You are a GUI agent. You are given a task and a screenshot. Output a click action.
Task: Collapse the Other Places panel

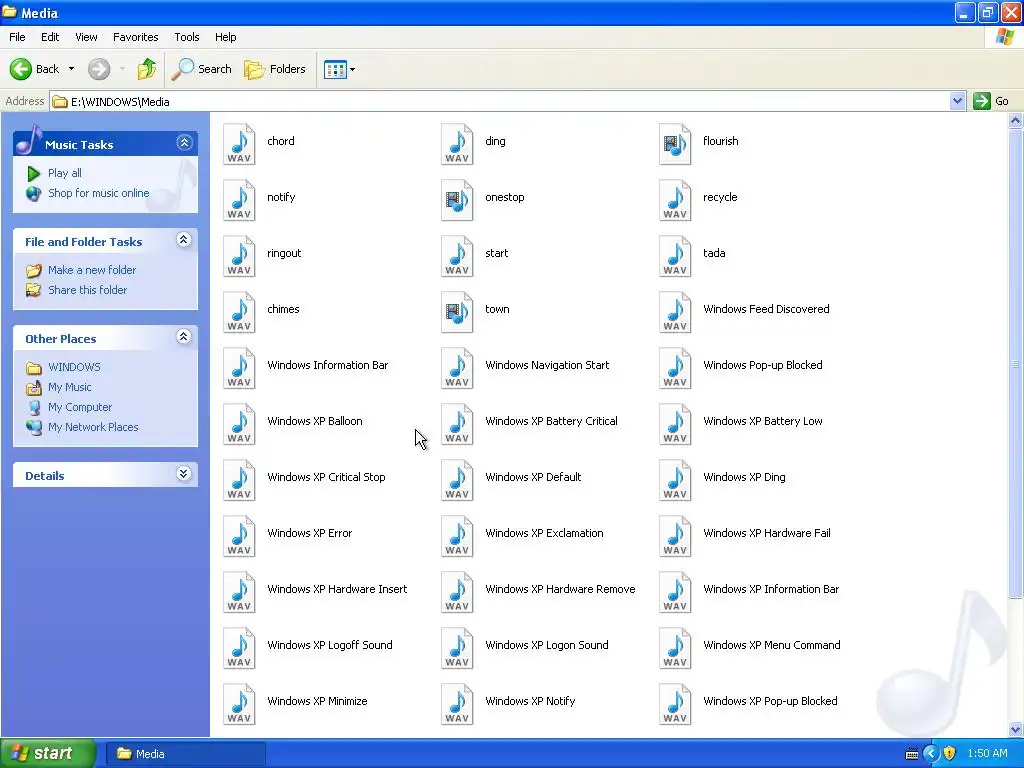184,336
